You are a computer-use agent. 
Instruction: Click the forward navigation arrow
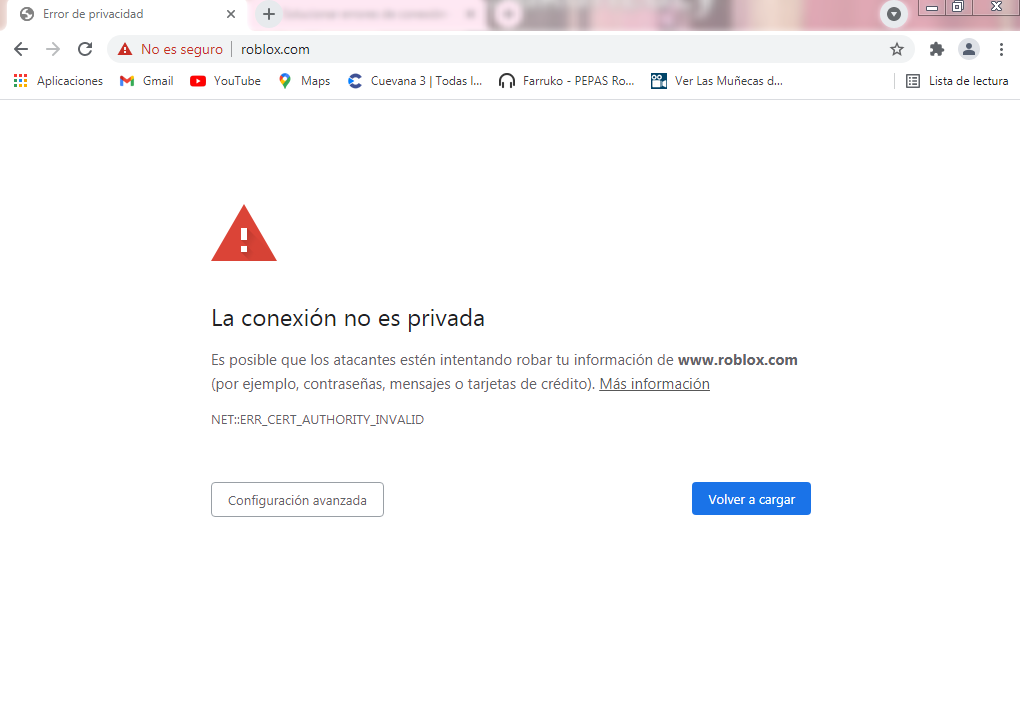click(x=53, y=49)
